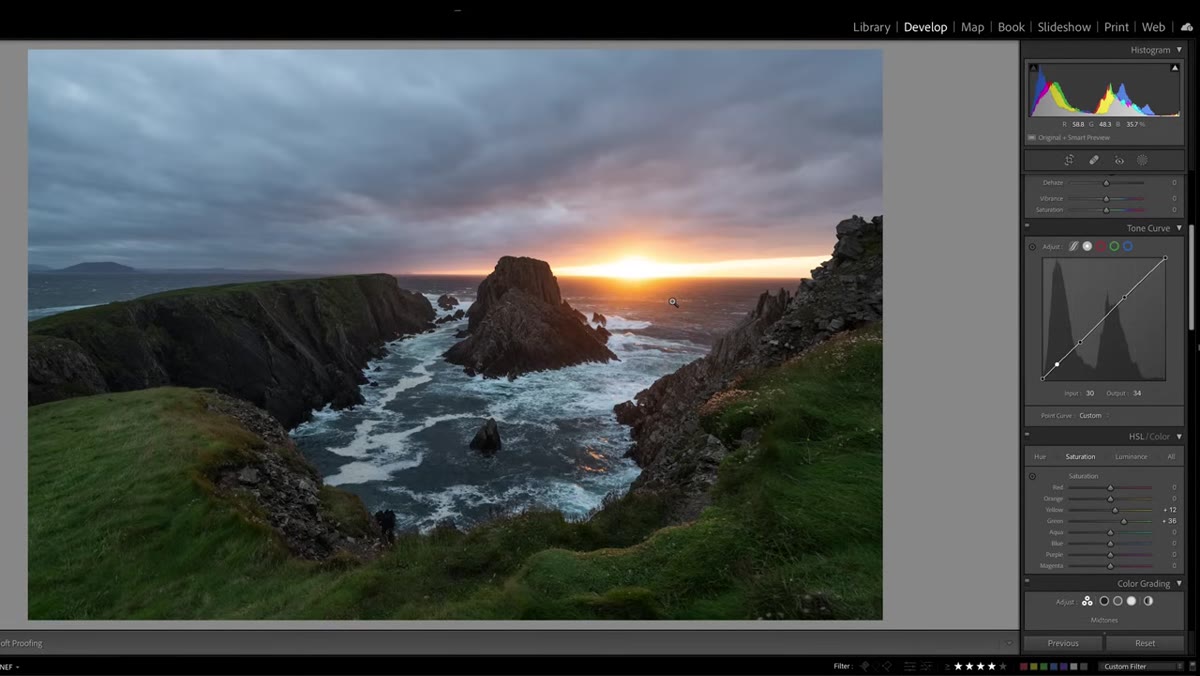Open the Point Curve Custom dropdown
1200x676 pixels.
point(1092,415)
